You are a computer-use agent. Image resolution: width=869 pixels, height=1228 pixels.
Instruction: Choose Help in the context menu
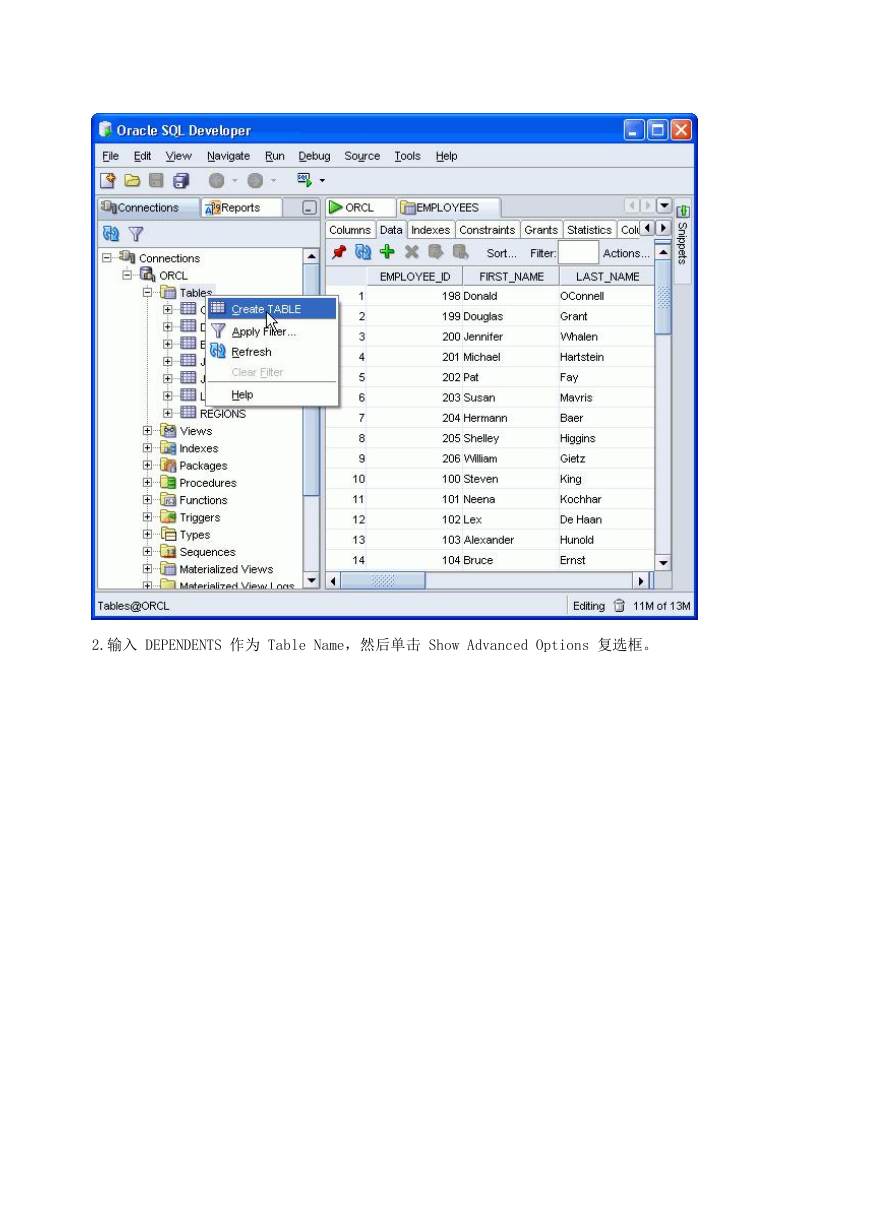click(272, 395)
